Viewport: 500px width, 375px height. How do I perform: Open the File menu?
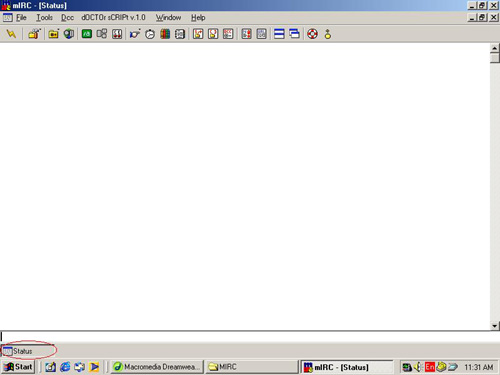(x=21, y=18)
